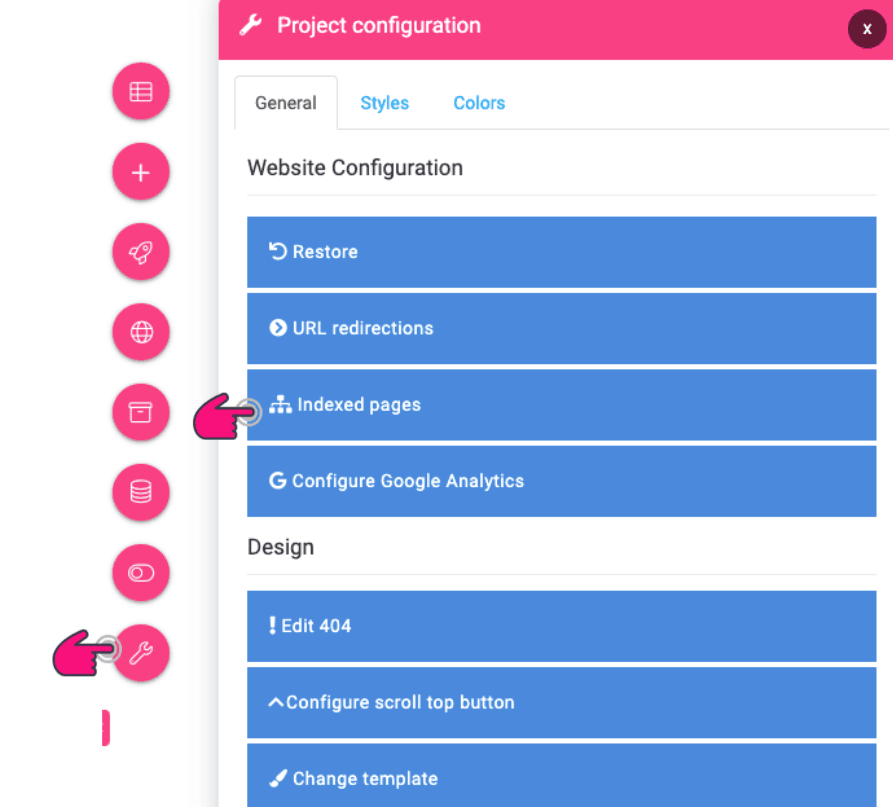Open the wrench configuration sidebar icon

click(x=141, y=653)
